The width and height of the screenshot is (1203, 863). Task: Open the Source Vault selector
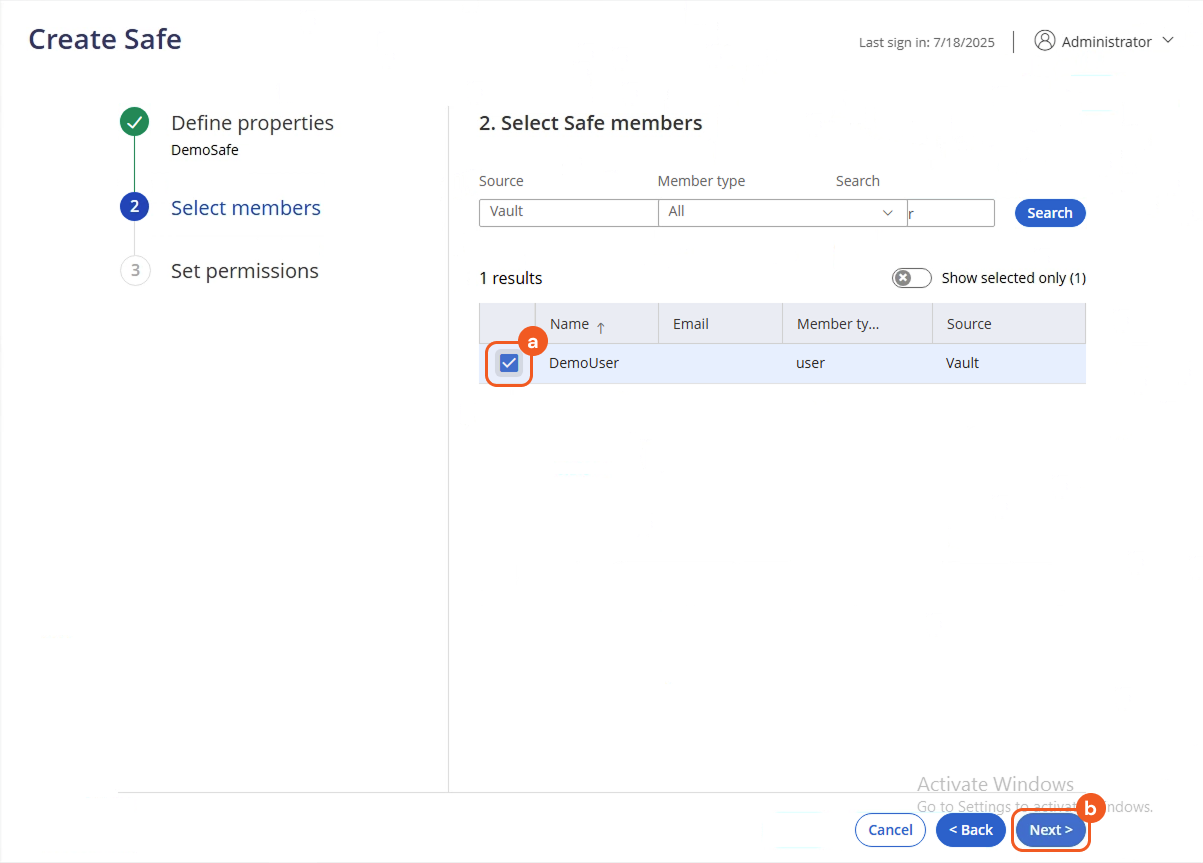point(567,212)
